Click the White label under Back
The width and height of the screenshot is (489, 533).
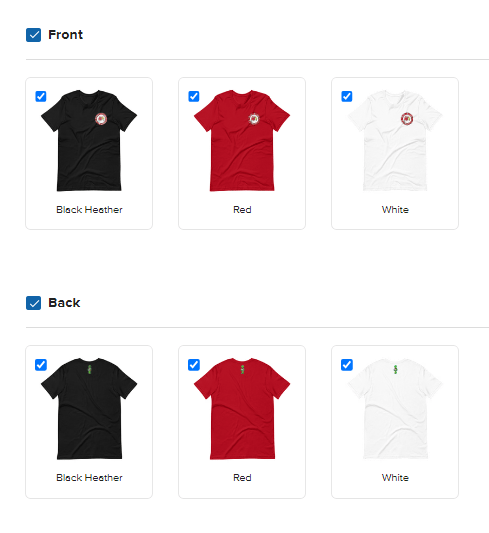coord(395,478)
